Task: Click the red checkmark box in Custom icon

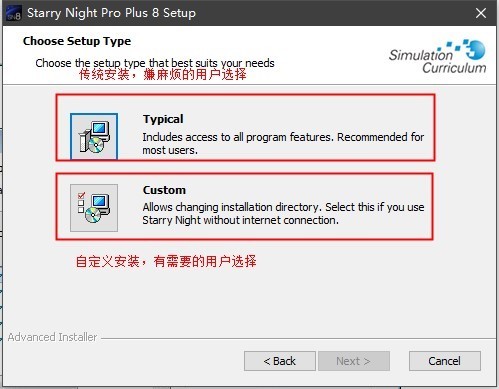Action: [81, 195]
